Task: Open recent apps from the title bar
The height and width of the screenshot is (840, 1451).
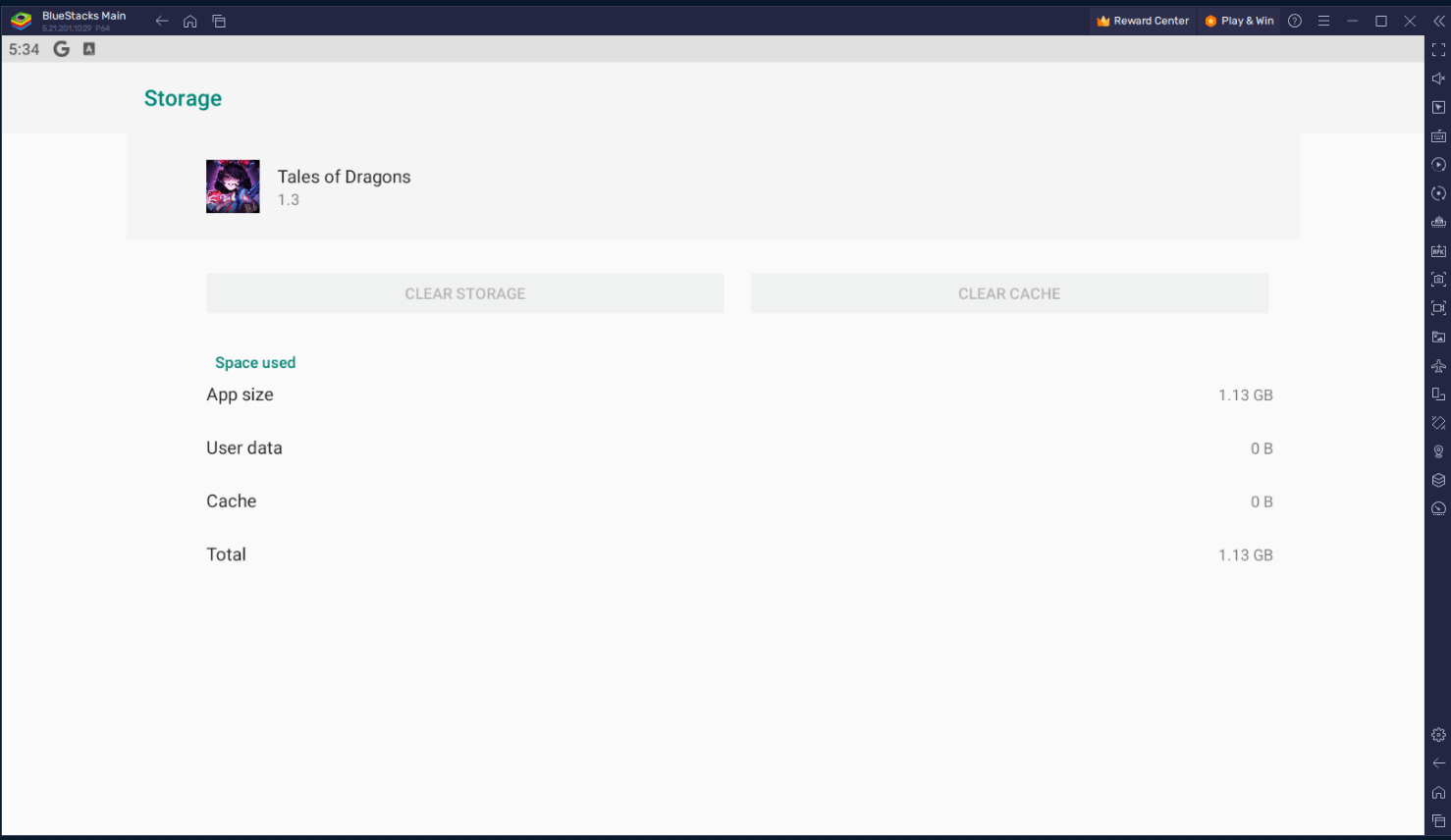Action: click(x=219, y=21)
